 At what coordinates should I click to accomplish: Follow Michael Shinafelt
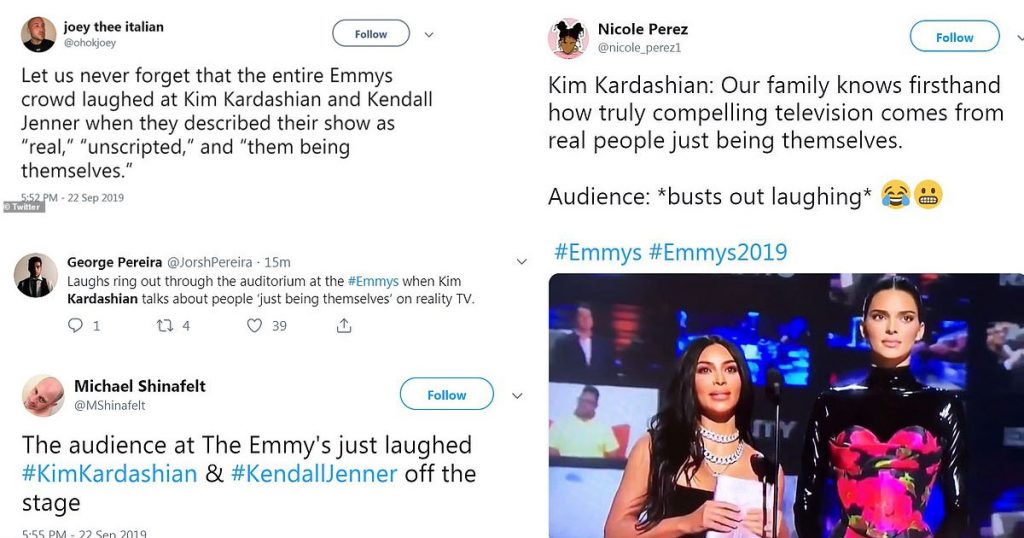click(x=446, y=395)
